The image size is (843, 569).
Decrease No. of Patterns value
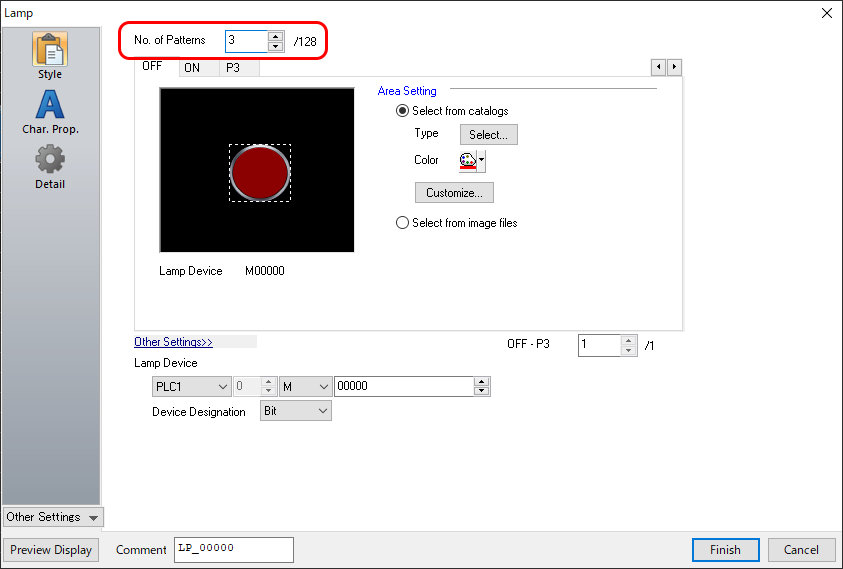point(276,46)
